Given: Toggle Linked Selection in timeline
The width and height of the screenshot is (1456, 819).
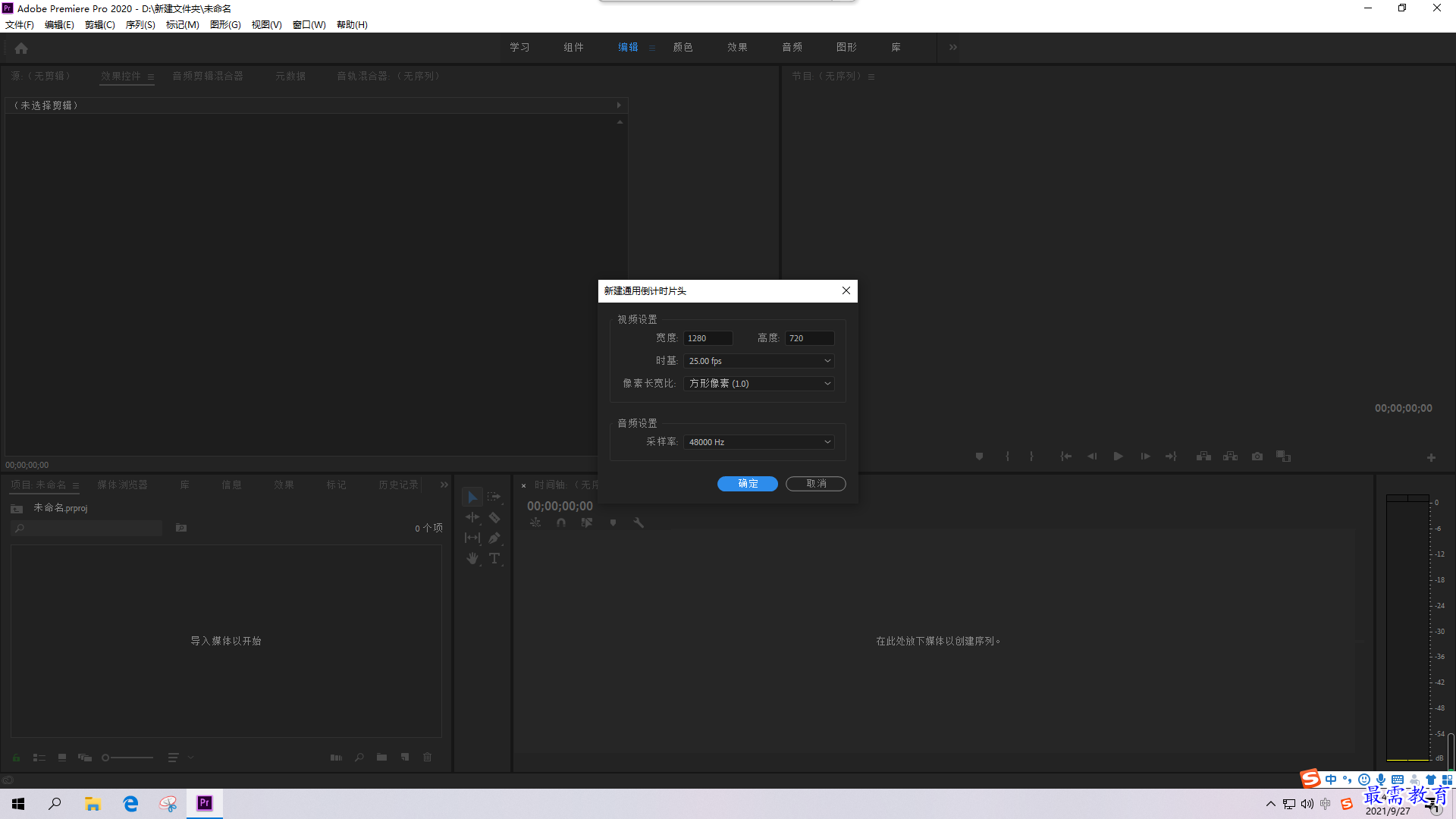Looking at the screenshot, I should point(587,523).
